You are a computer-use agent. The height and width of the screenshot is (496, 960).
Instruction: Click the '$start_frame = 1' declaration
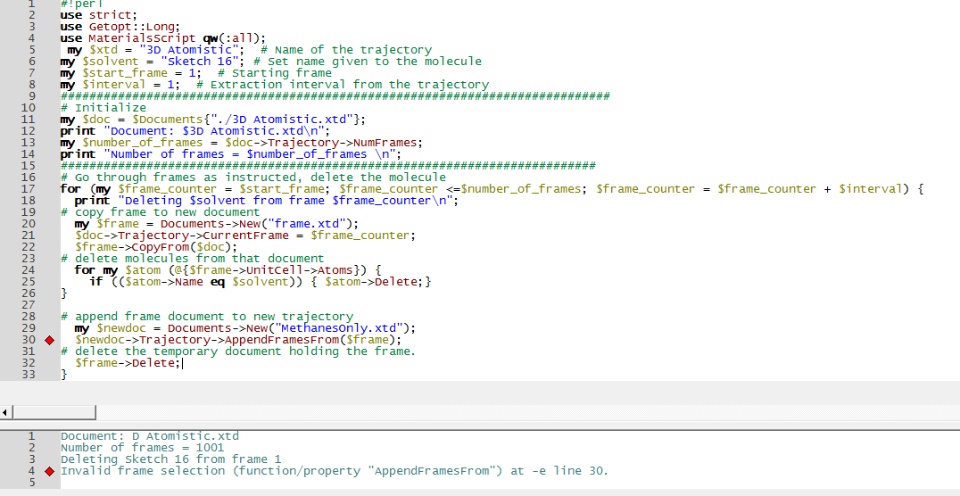[x=130, y=73]
